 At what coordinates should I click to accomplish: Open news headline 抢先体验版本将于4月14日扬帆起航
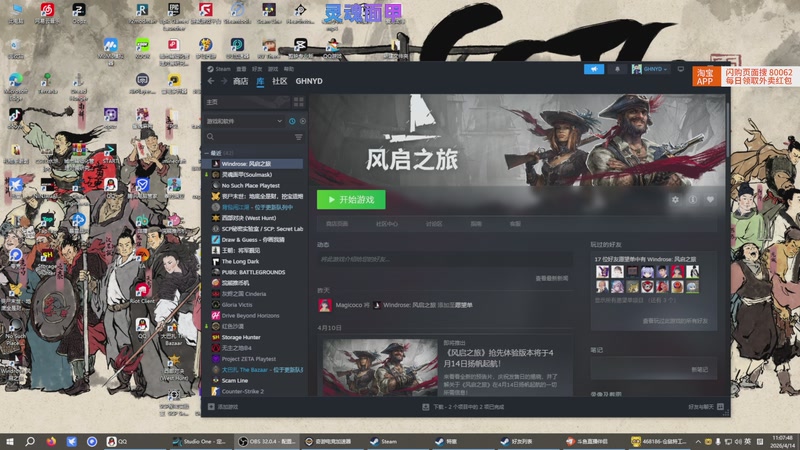(x=498, y=358)
